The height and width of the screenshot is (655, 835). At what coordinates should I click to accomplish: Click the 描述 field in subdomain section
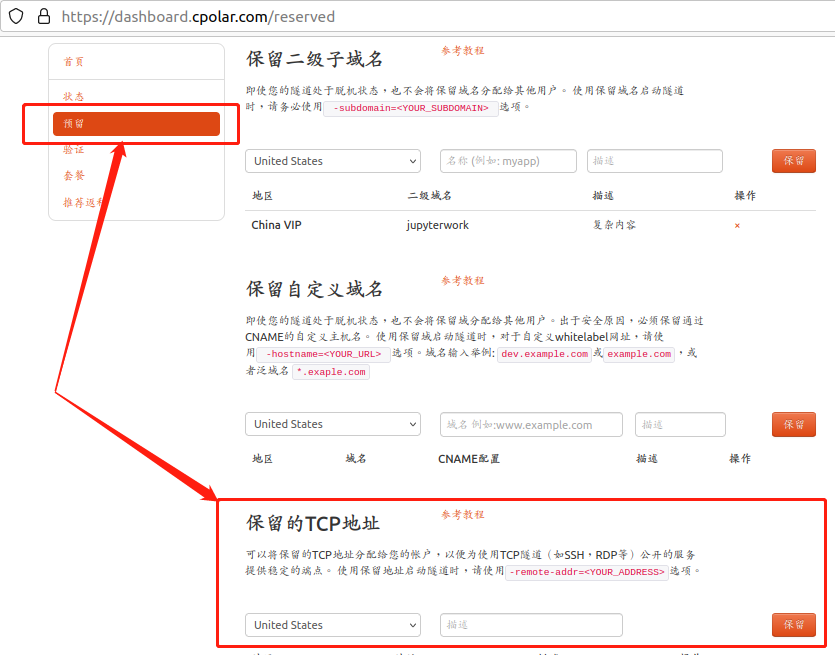654,161
